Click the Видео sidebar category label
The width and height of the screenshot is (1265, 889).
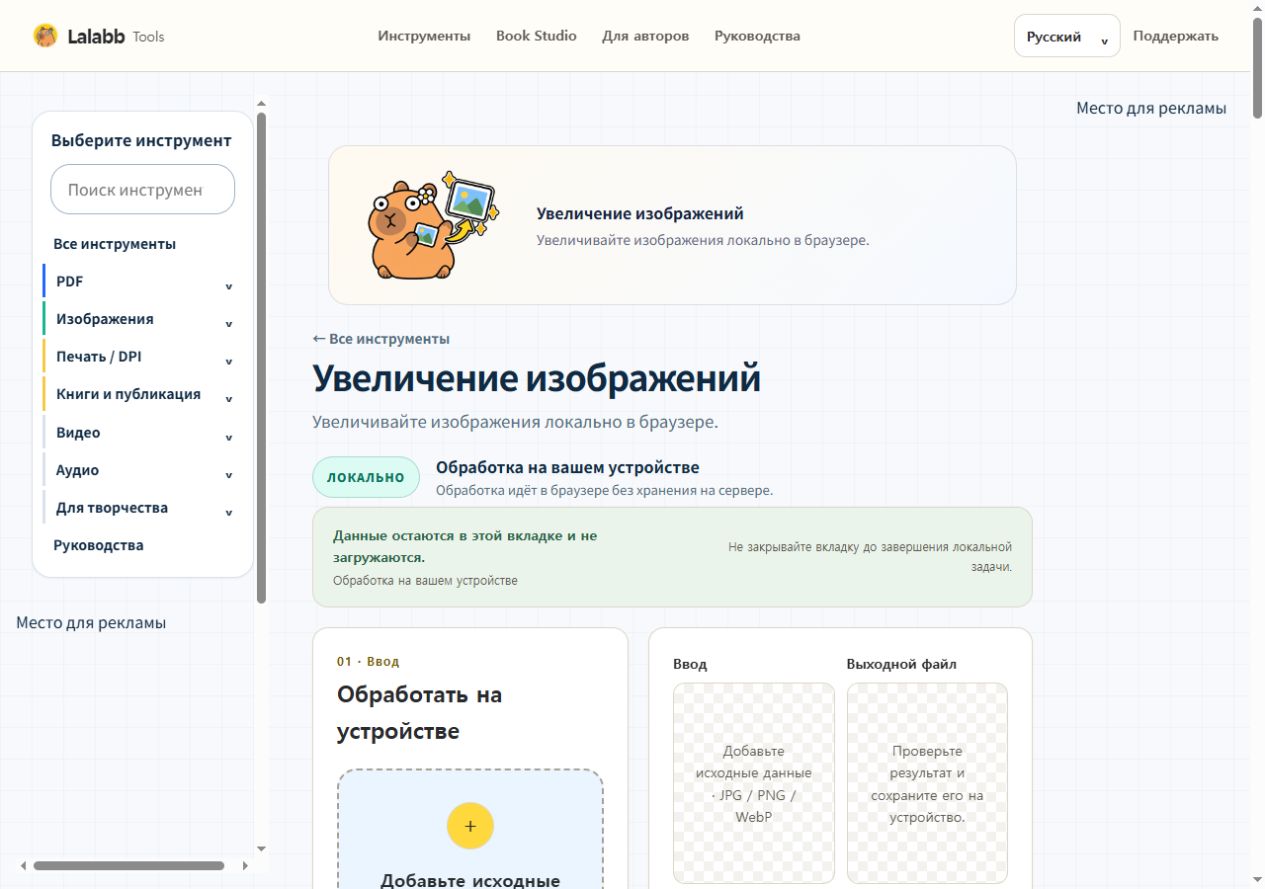tap(78, 433)
